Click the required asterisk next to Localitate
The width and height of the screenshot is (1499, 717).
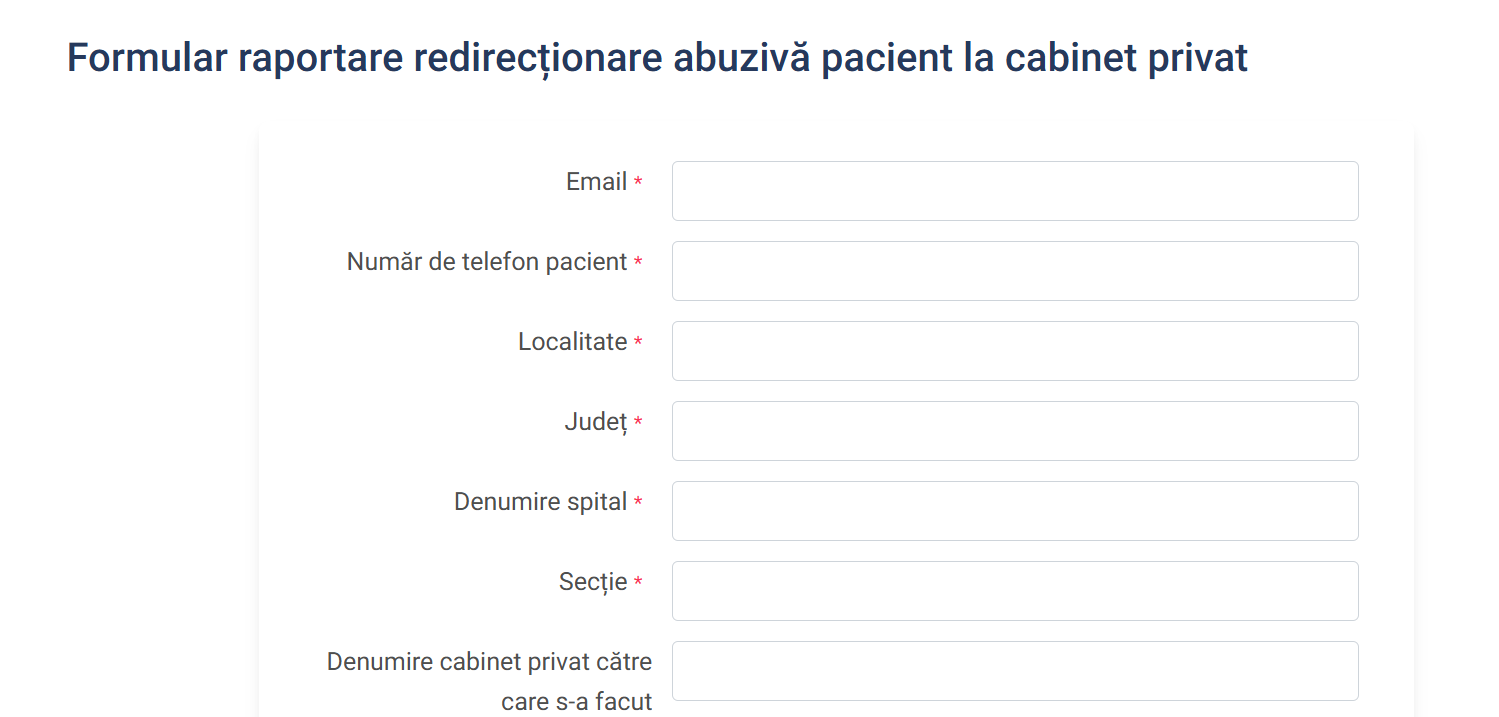[x=638, y=343]
